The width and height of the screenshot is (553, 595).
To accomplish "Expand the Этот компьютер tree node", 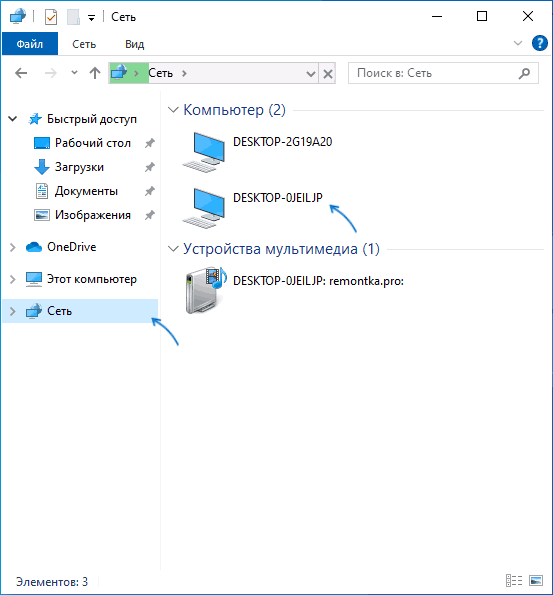I will [x=13, y=279].
